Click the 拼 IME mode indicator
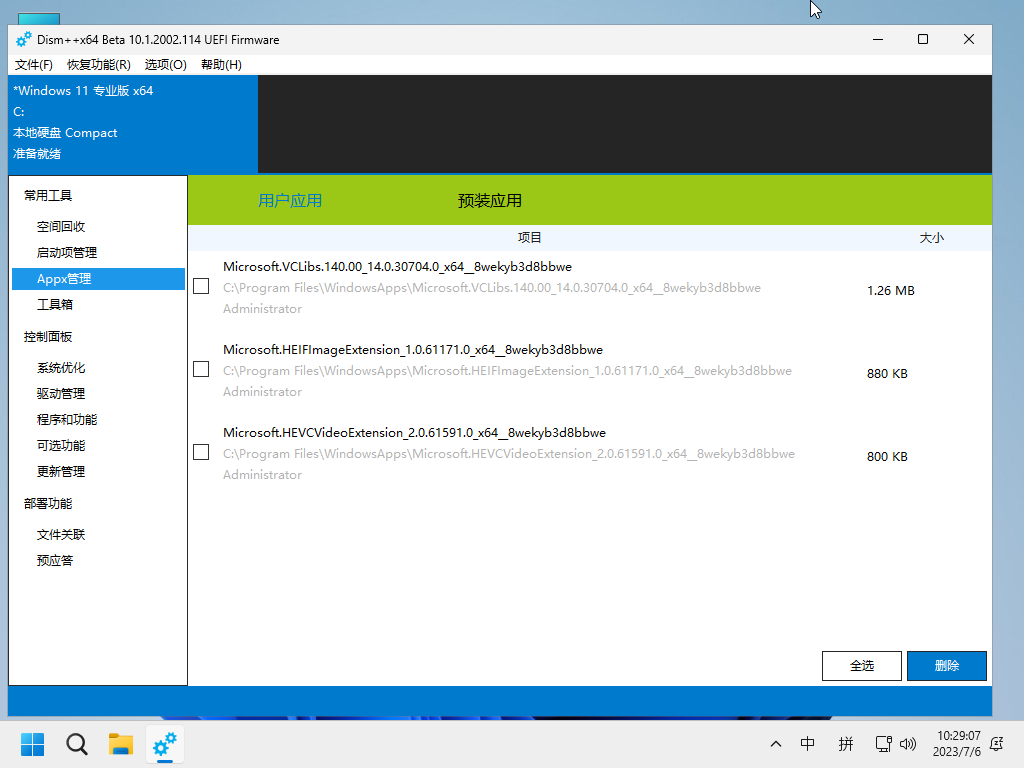Screen dimensions: 1024x768 (846, 744)
